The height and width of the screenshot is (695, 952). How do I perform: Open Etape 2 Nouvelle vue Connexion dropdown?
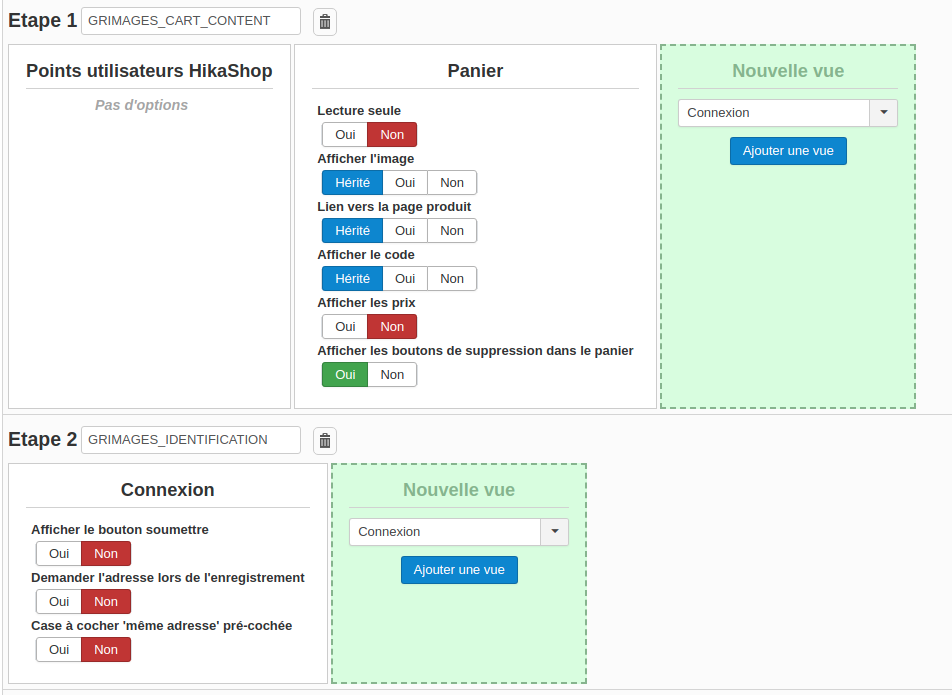(x=458, y=532)
